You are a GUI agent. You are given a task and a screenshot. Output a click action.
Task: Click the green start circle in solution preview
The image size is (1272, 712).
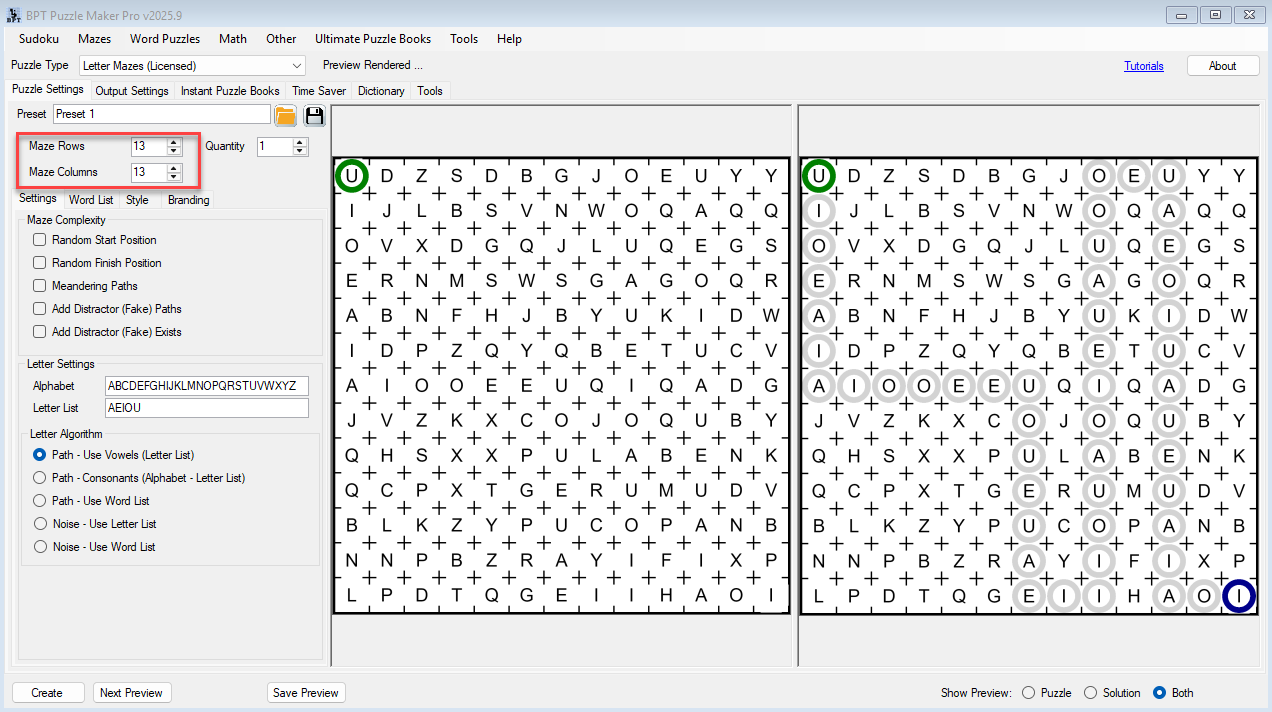point(818,176)
